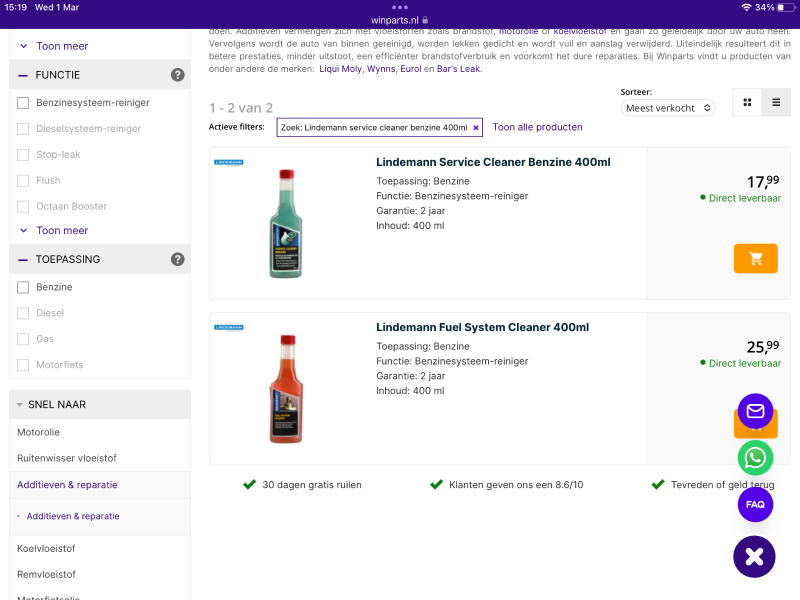Check the Benzinesysteem-reiniger filter
Screen dimensions: 800x600
click(x=23, y=103)
